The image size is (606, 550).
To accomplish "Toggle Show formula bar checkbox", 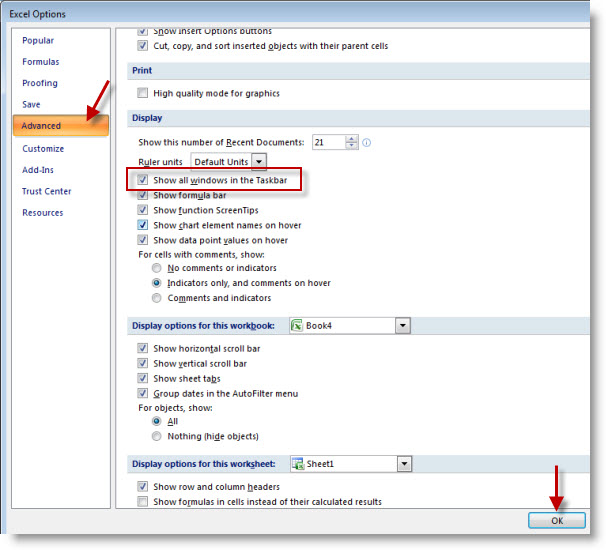I will pyautogui.click(x=143, y=195).
